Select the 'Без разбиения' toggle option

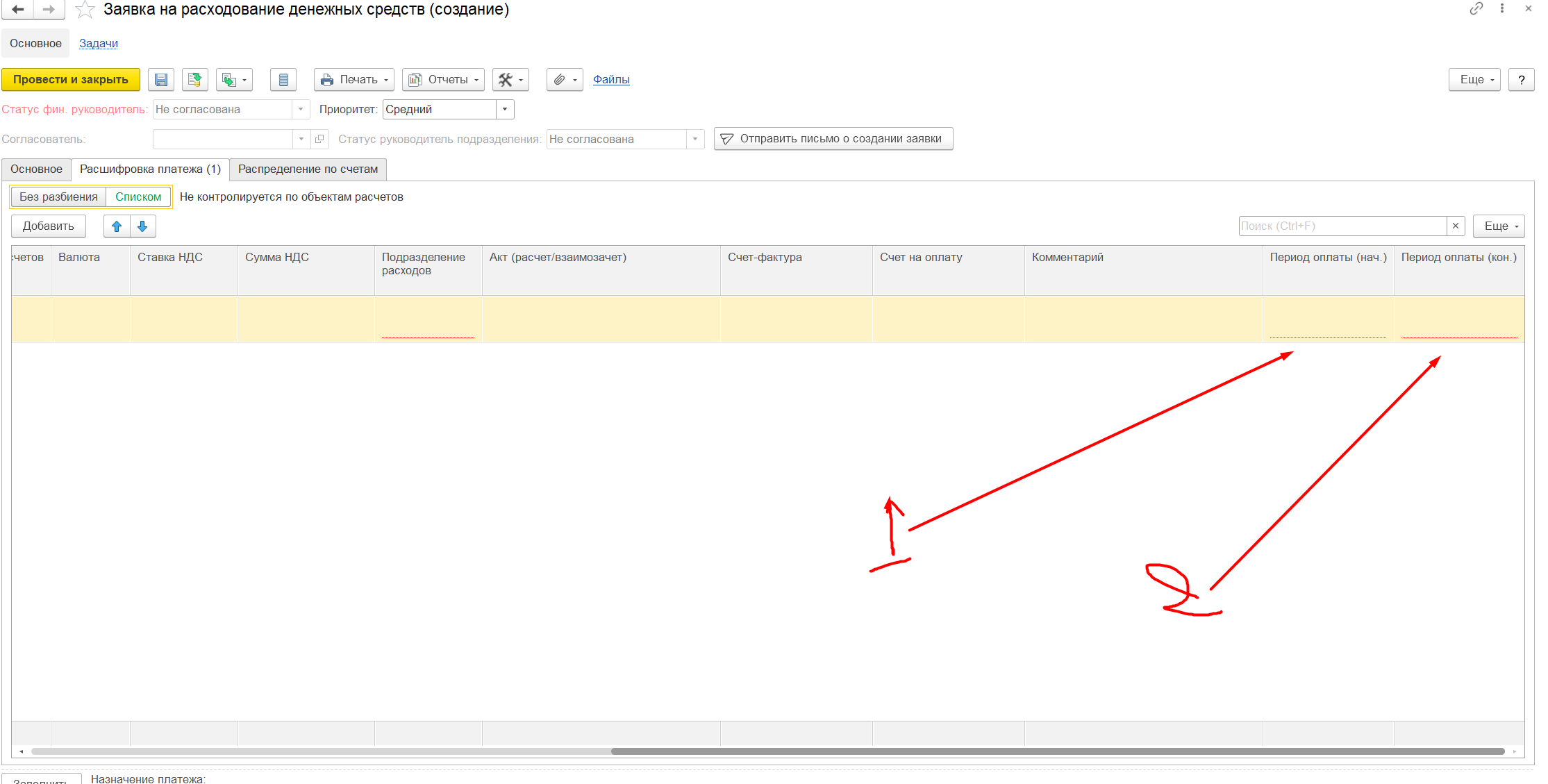58,197
